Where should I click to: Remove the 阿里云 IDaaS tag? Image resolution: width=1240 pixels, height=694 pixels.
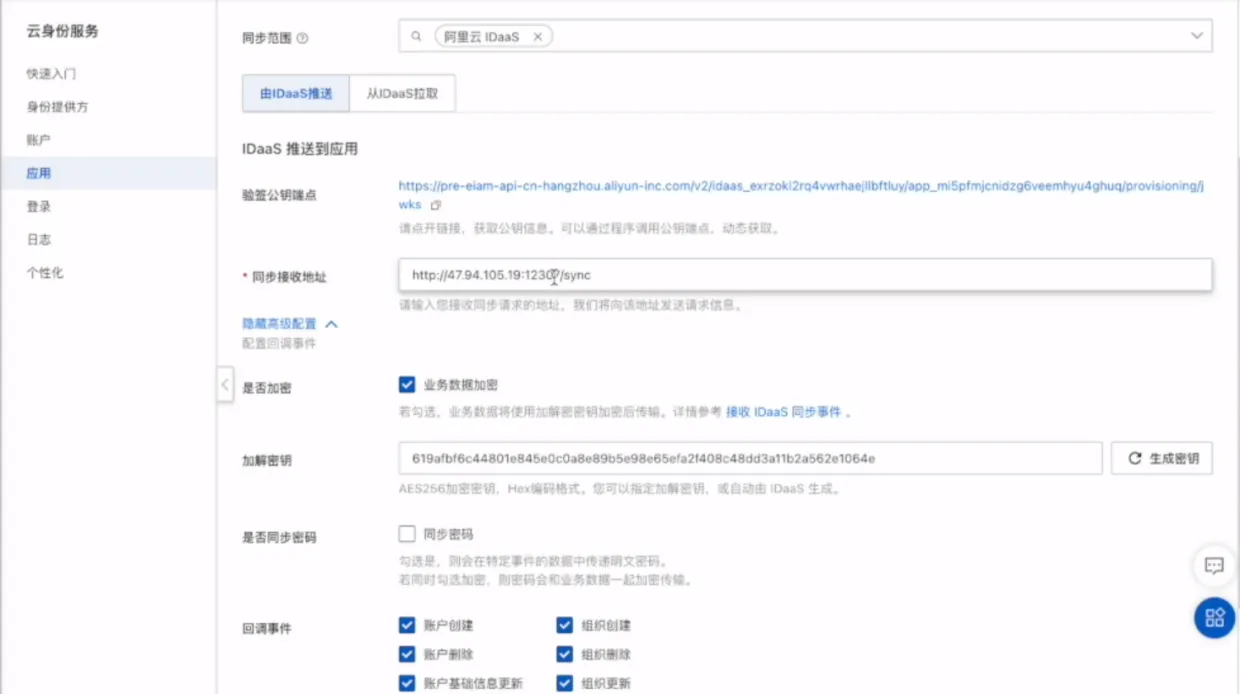click(x=538, y=35)
